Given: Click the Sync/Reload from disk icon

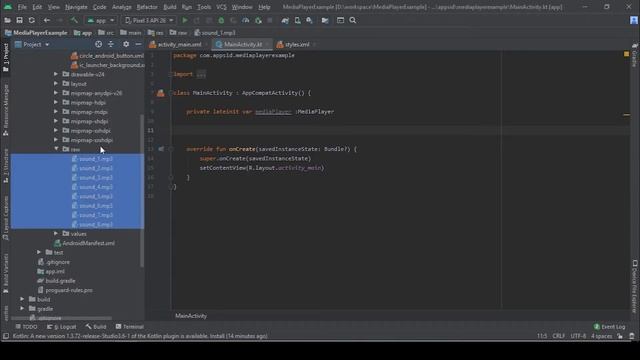Looking at the screenshot, I should [x=31, y=20].
